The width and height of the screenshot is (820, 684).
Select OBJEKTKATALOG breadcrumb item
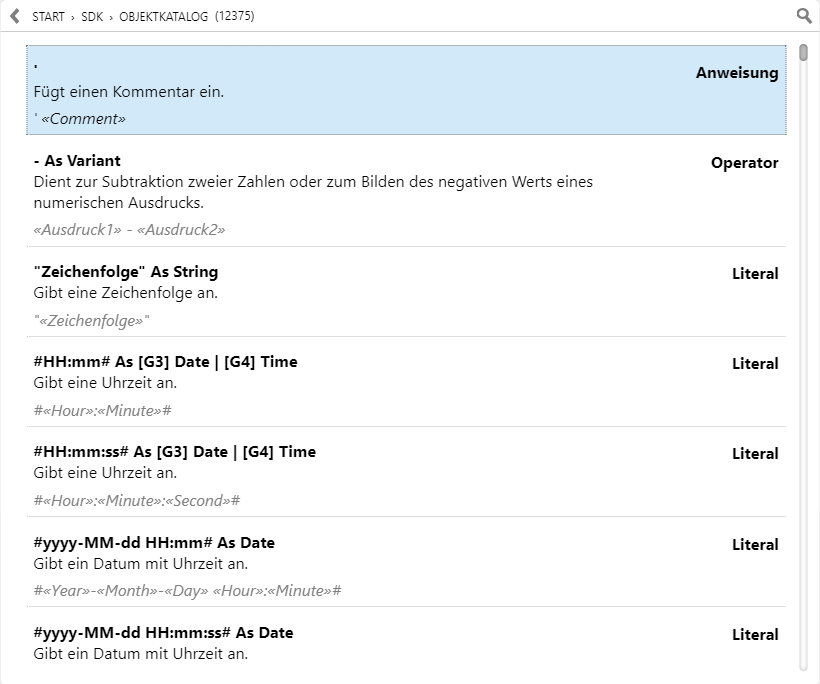(x=163, y=17)
